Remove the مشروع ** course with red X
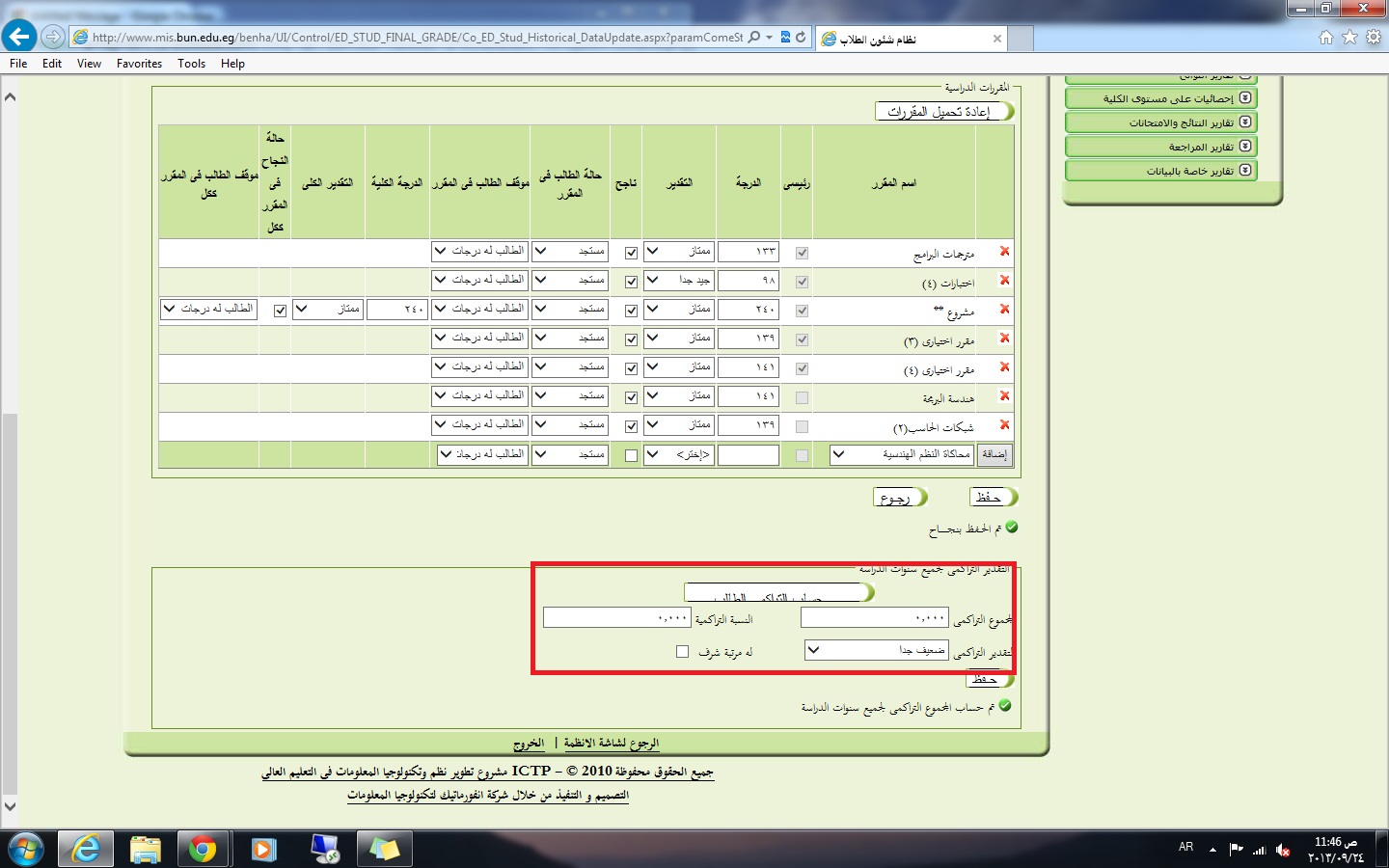Image resolution: width=1389 pixels, height=868 pixels. [x=1004, y=309]
